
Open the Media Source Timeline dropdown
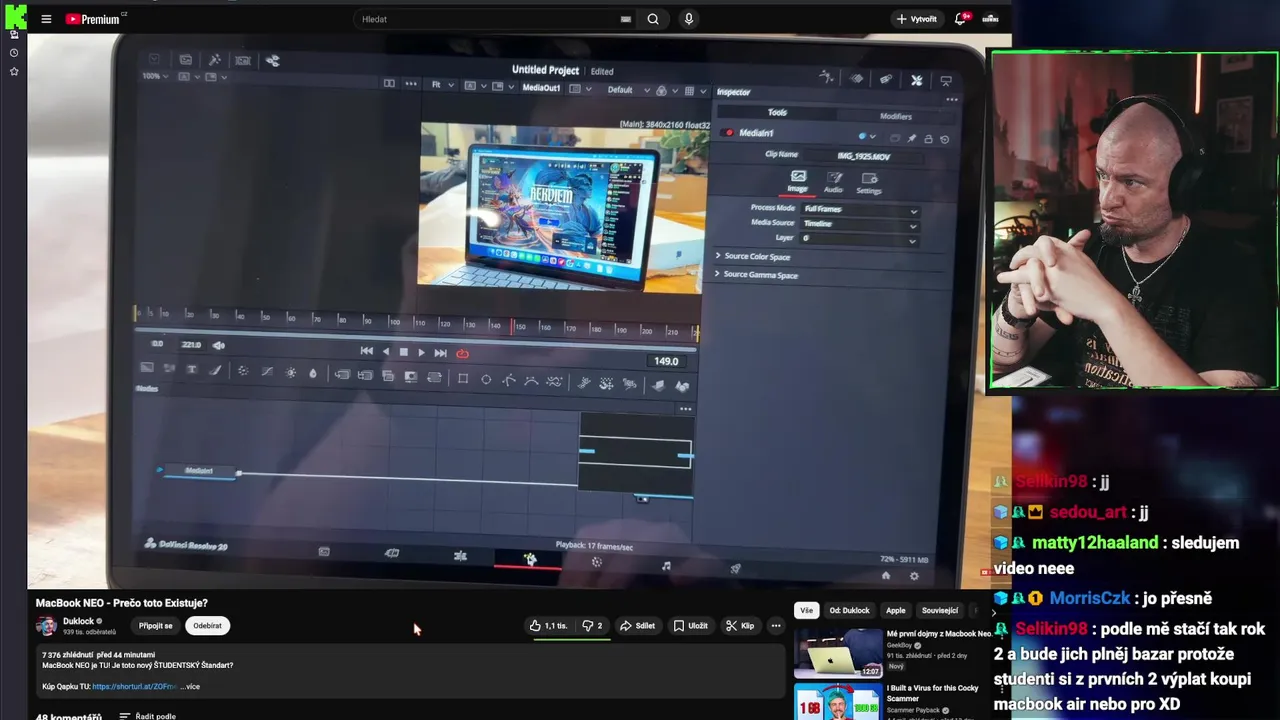tap(859, 225)
